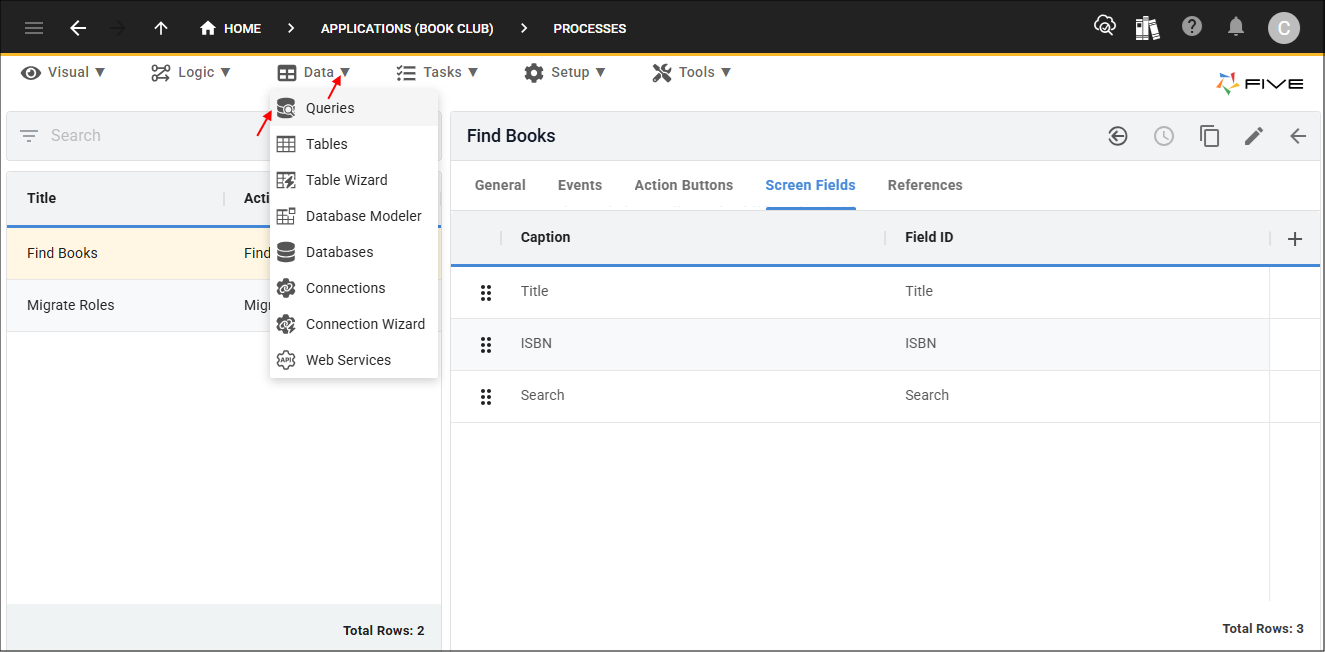Copy the Find Books process

1209,135
